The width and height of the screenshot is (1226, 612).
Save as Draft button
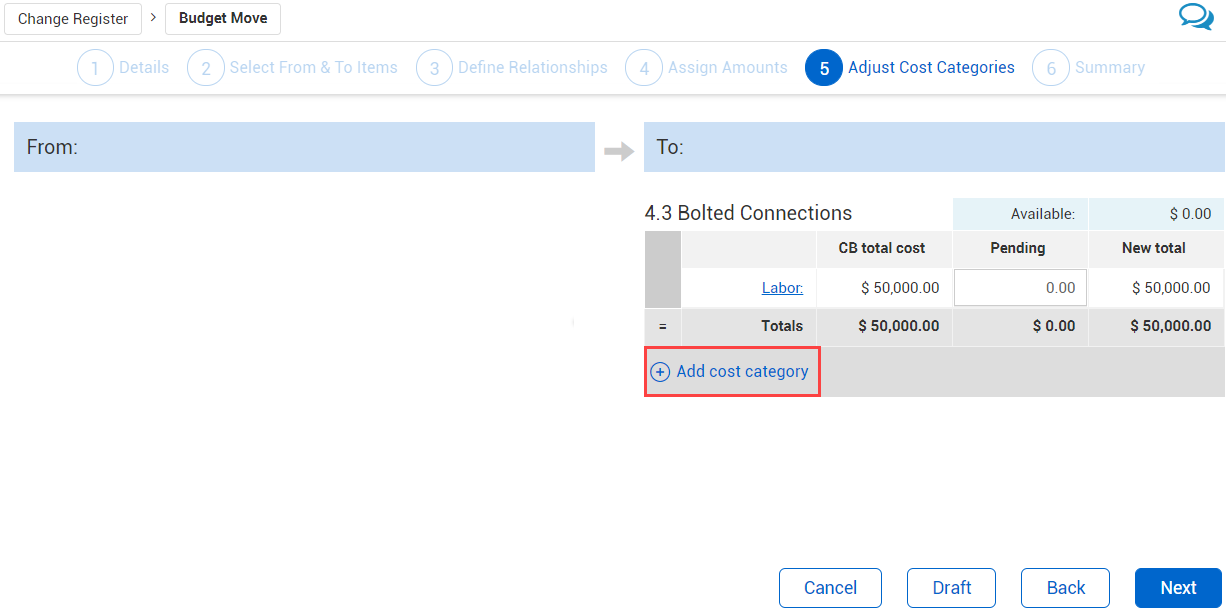point(952,588)
